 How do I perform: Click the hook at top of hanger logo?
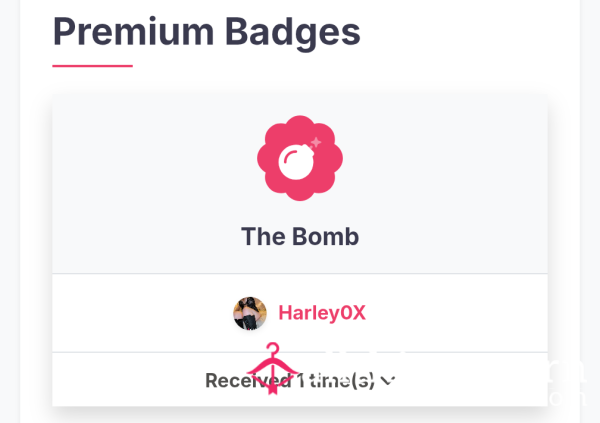pos(272,349)
